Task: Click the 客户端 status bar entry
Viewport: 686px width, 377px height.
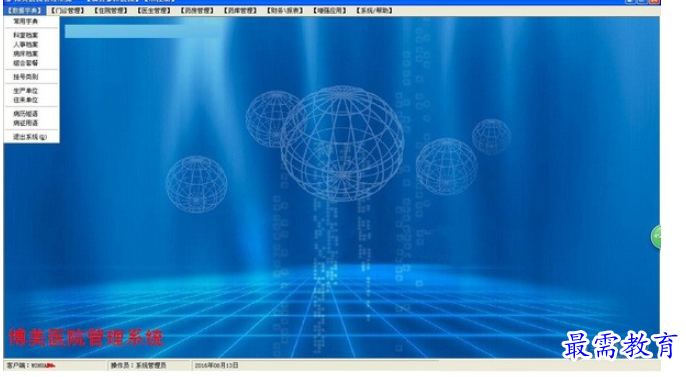Action: click(x=30, y=365)
